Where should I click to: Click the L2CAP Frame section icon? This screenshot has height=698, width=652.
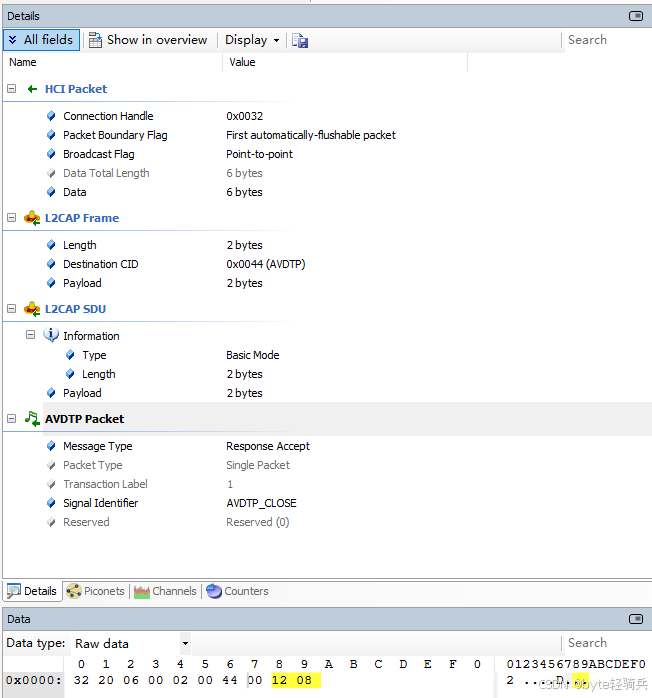click(x=32, y=218)
